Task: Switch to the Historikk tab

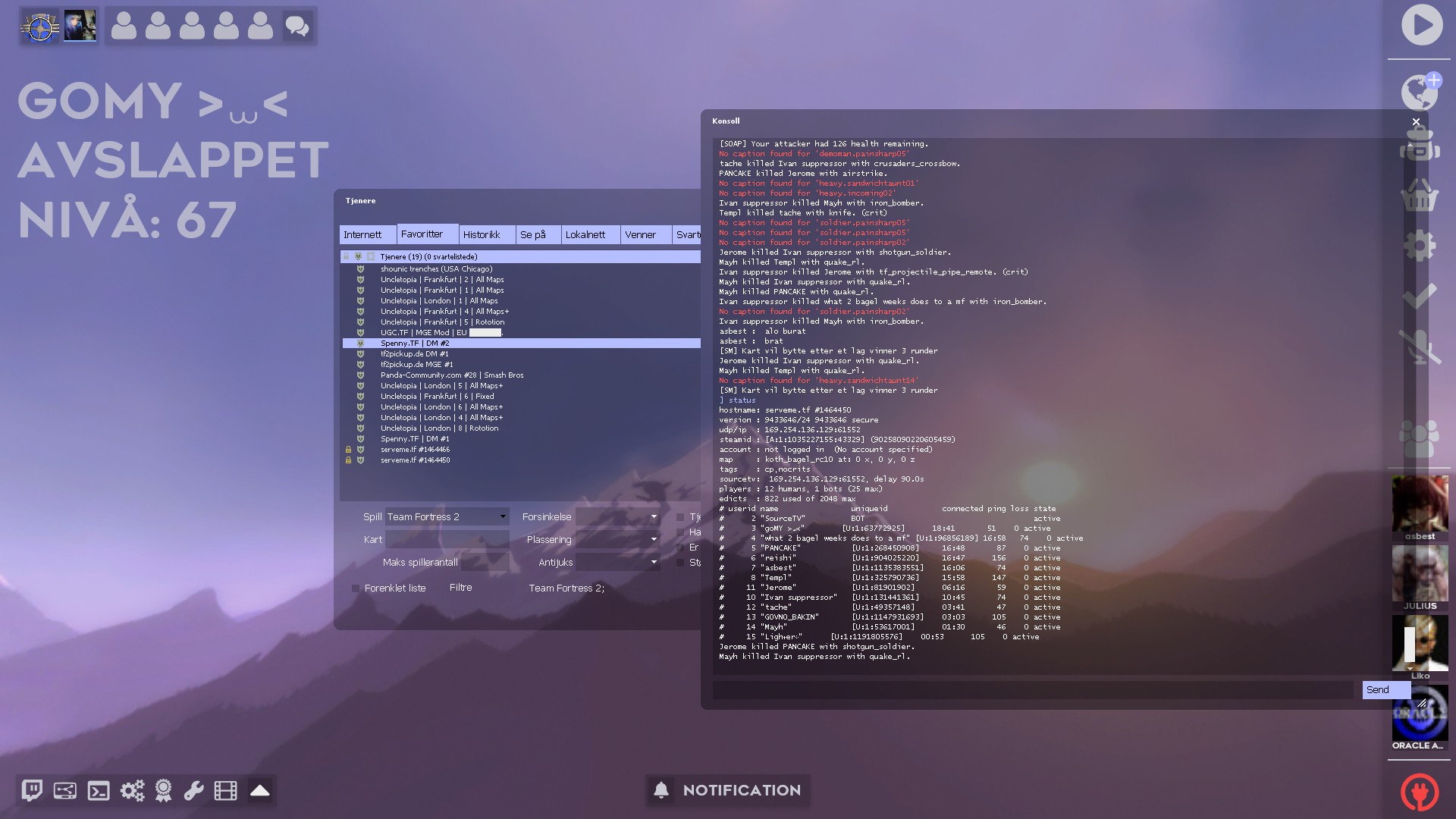Action: 482,235
